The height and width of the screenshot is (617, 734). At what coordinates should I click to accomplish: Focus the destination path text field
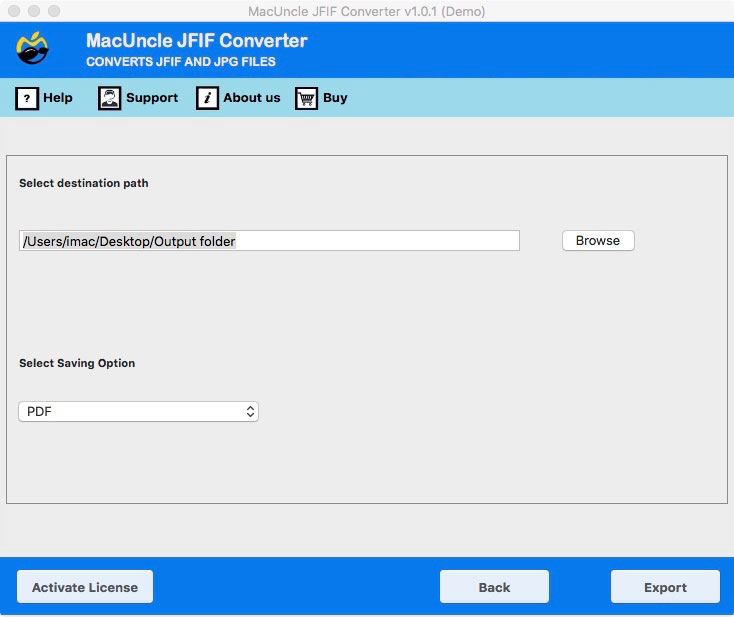269,241
